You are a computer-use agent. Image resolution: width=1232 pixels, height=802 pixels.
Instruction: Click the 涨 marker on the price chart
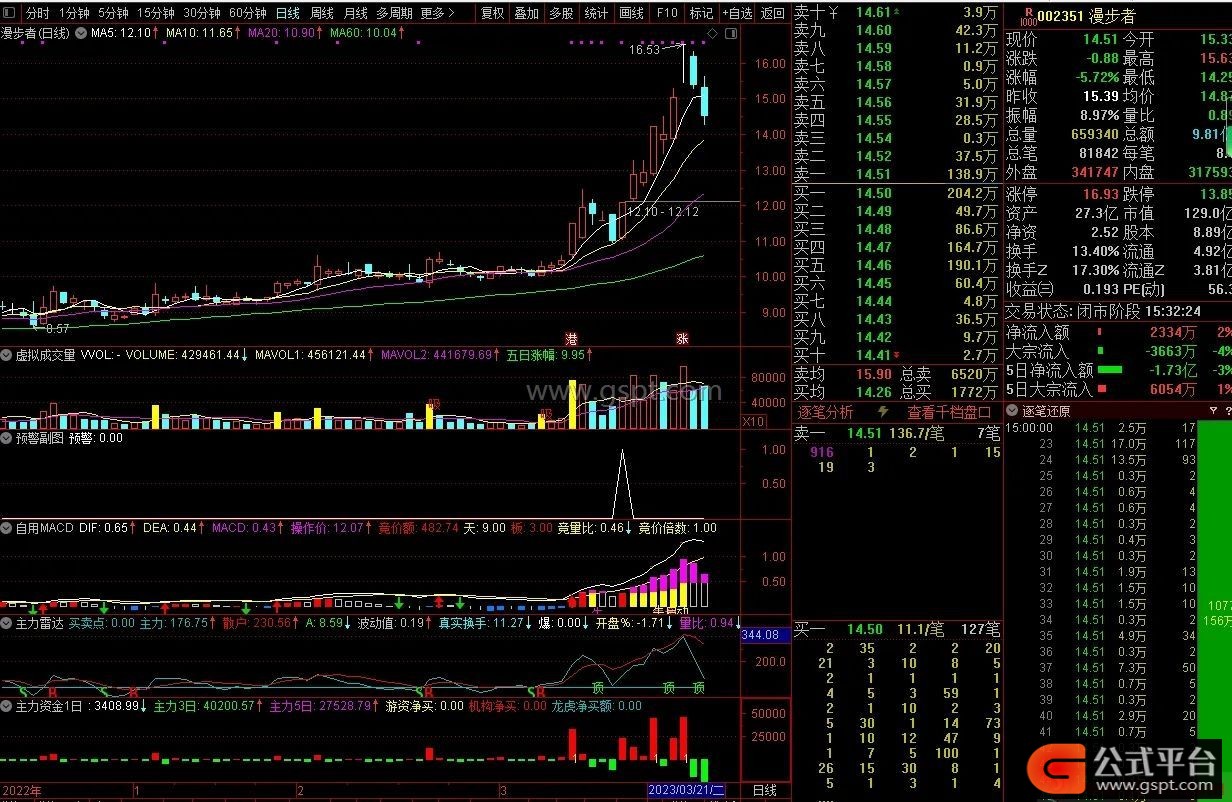[x=683, y=337]
